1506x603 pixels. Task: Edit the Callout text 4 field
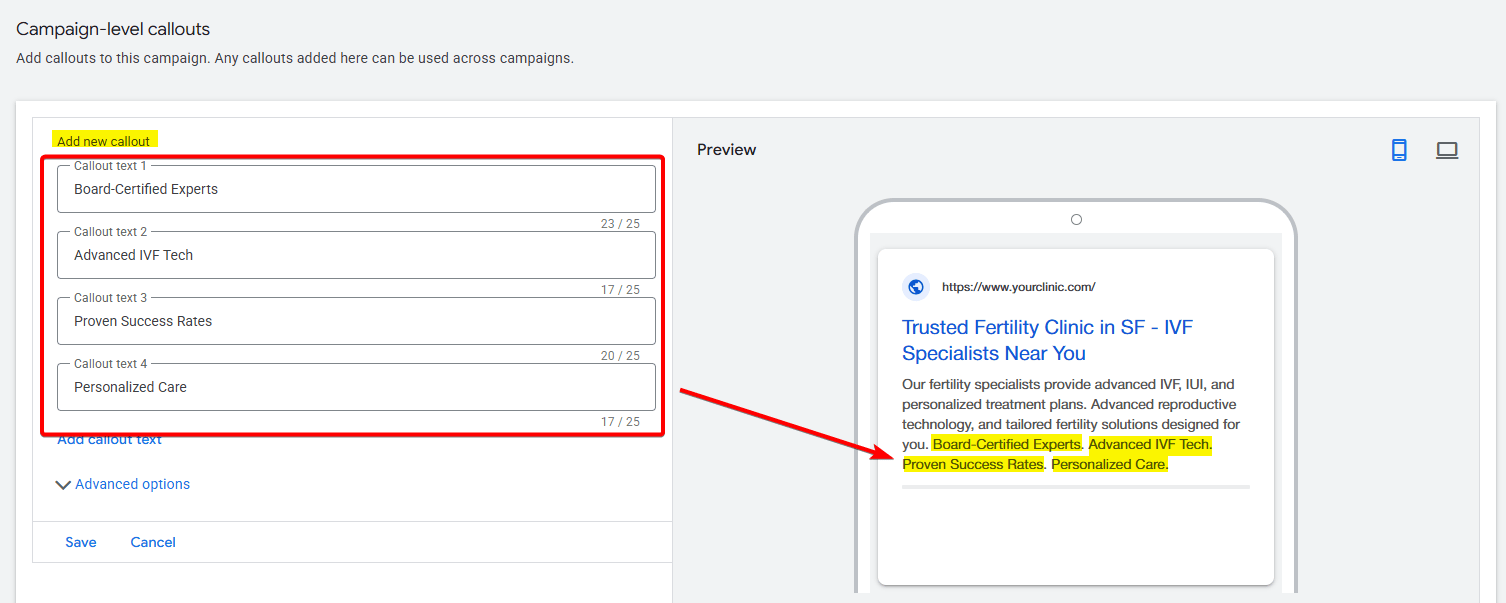[x=356, y=387]
